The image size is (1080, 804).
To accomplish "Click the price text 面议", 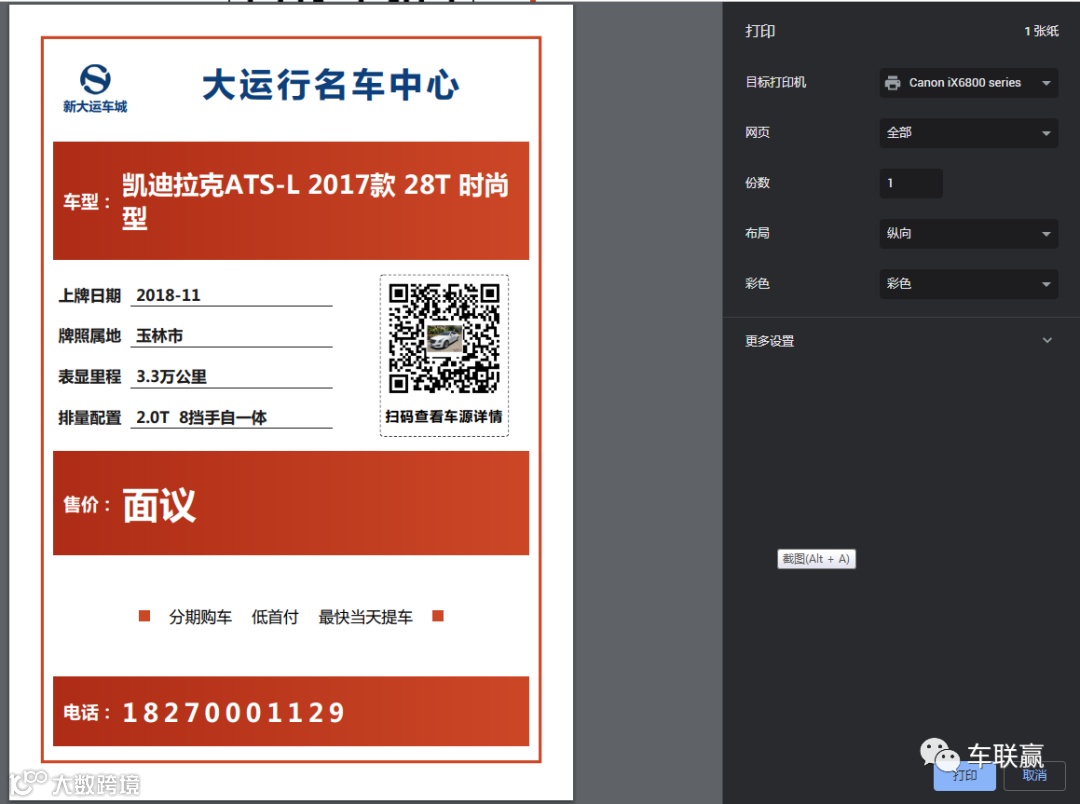I will click(x=159, y=506).
